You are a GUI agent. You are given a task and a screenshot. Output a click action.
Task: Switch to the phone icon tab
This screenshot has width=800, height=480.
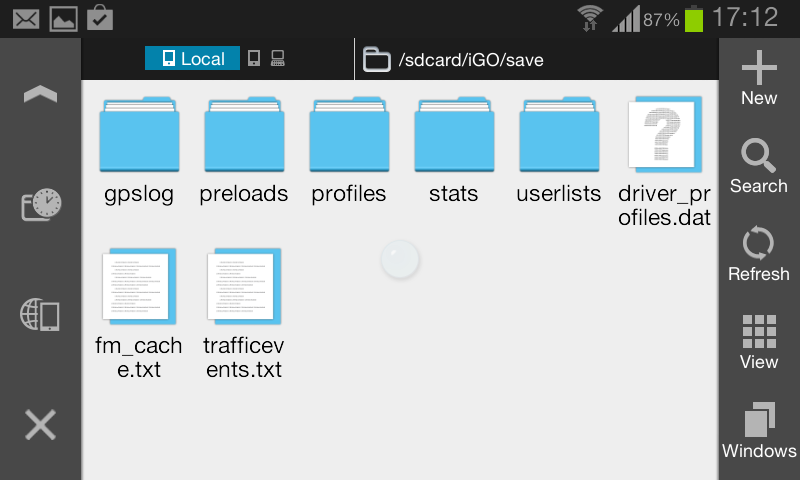[x=254, y=59]
